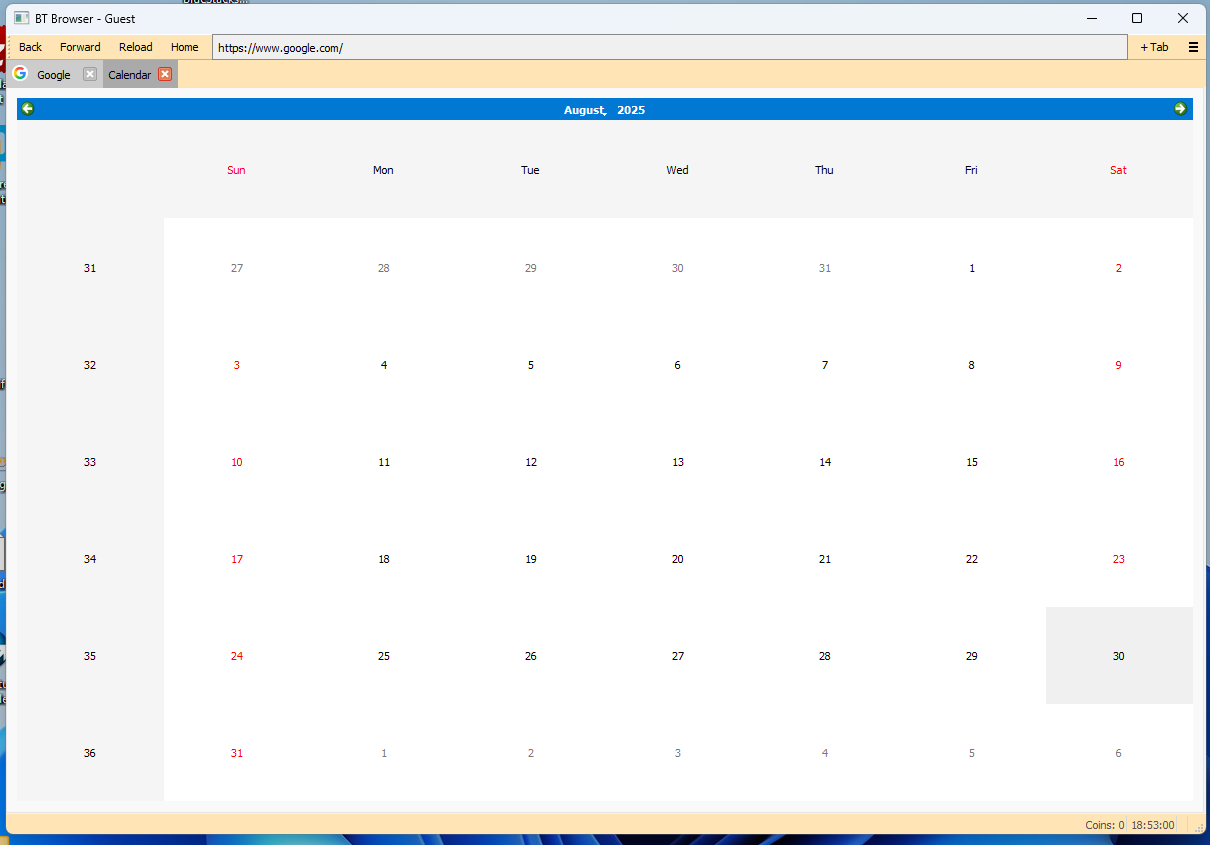Image resolution: width=1210 pixels, height=845 pixels.
Task: Select Monday 11 August
Action: pyautogui.click(x=384, y=462)
